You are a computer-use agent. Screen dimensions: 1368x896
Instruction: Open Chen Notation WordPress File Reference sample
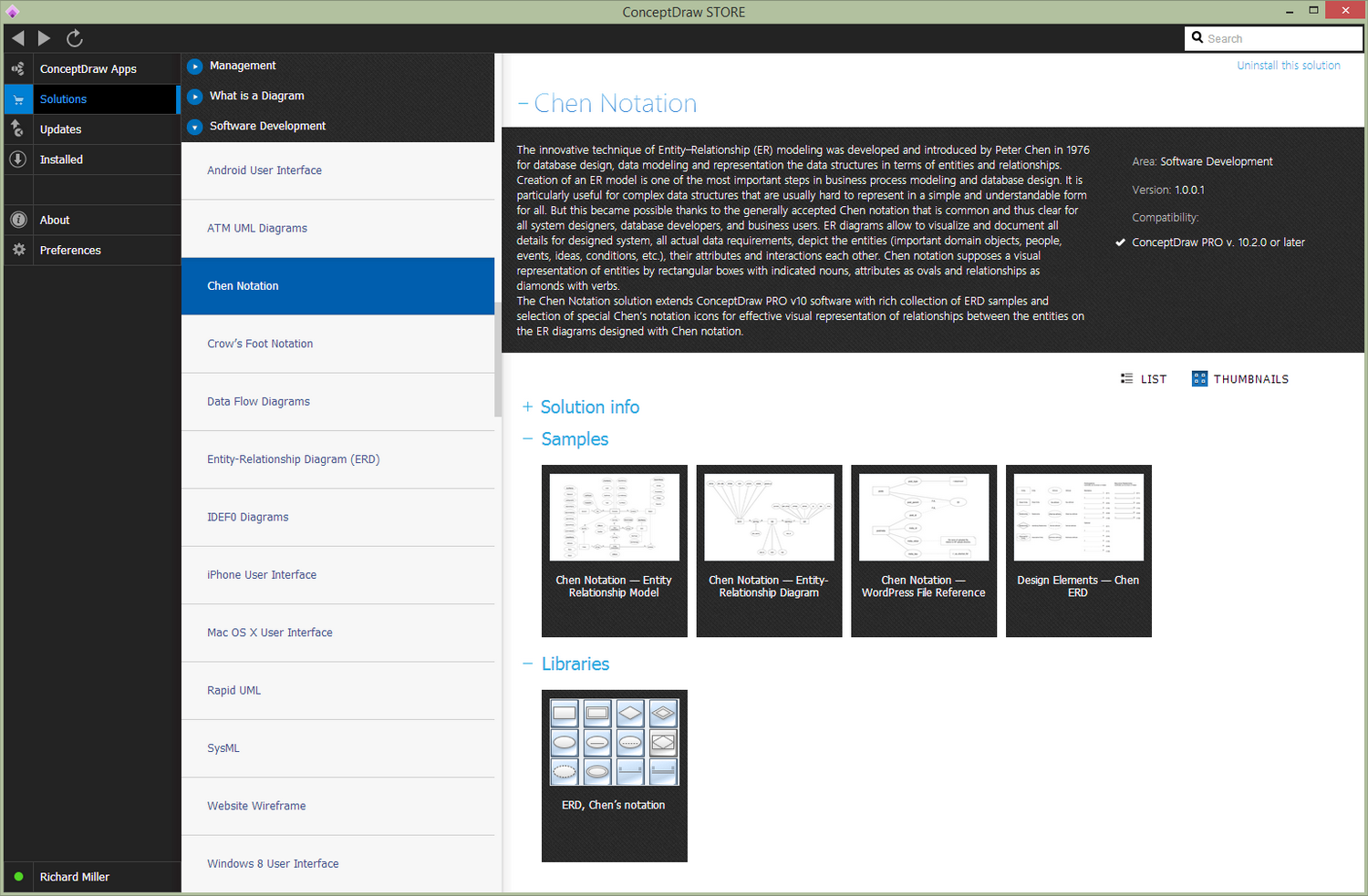point(924,551)
